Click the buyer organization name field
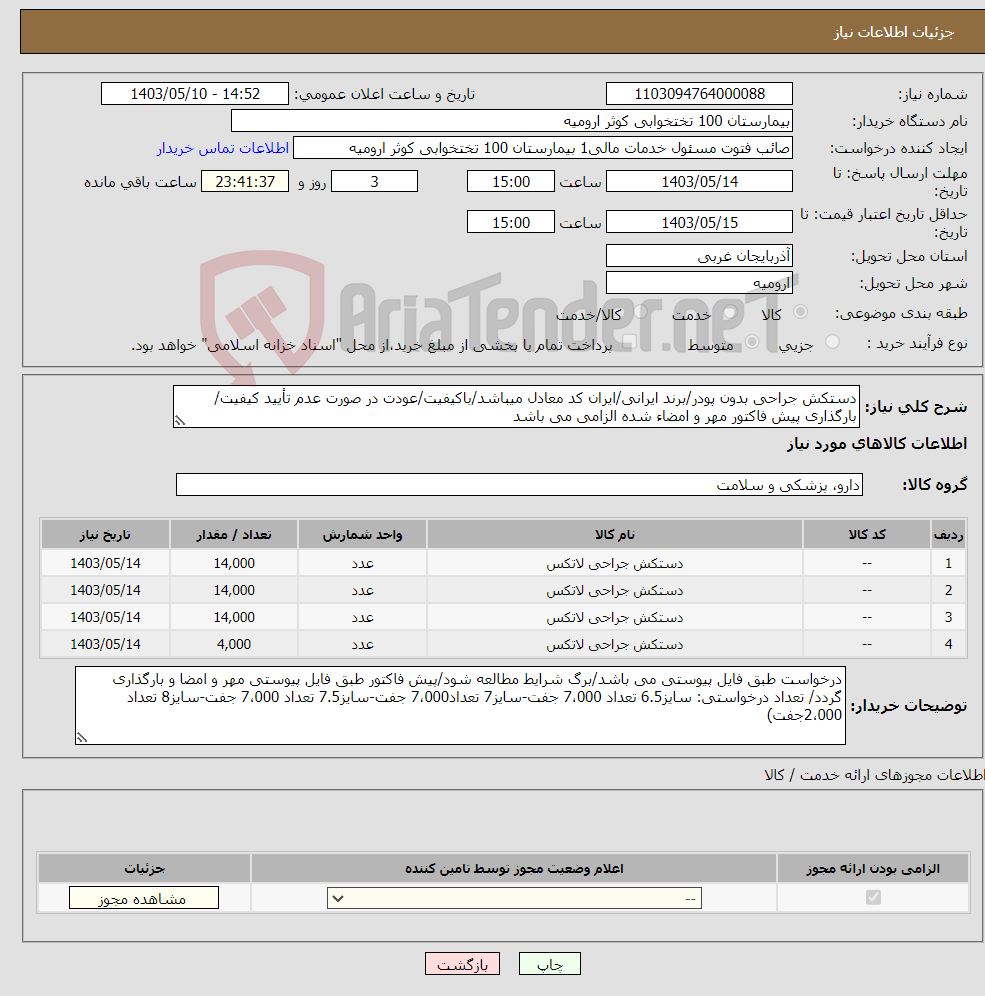 pos(512,121)
